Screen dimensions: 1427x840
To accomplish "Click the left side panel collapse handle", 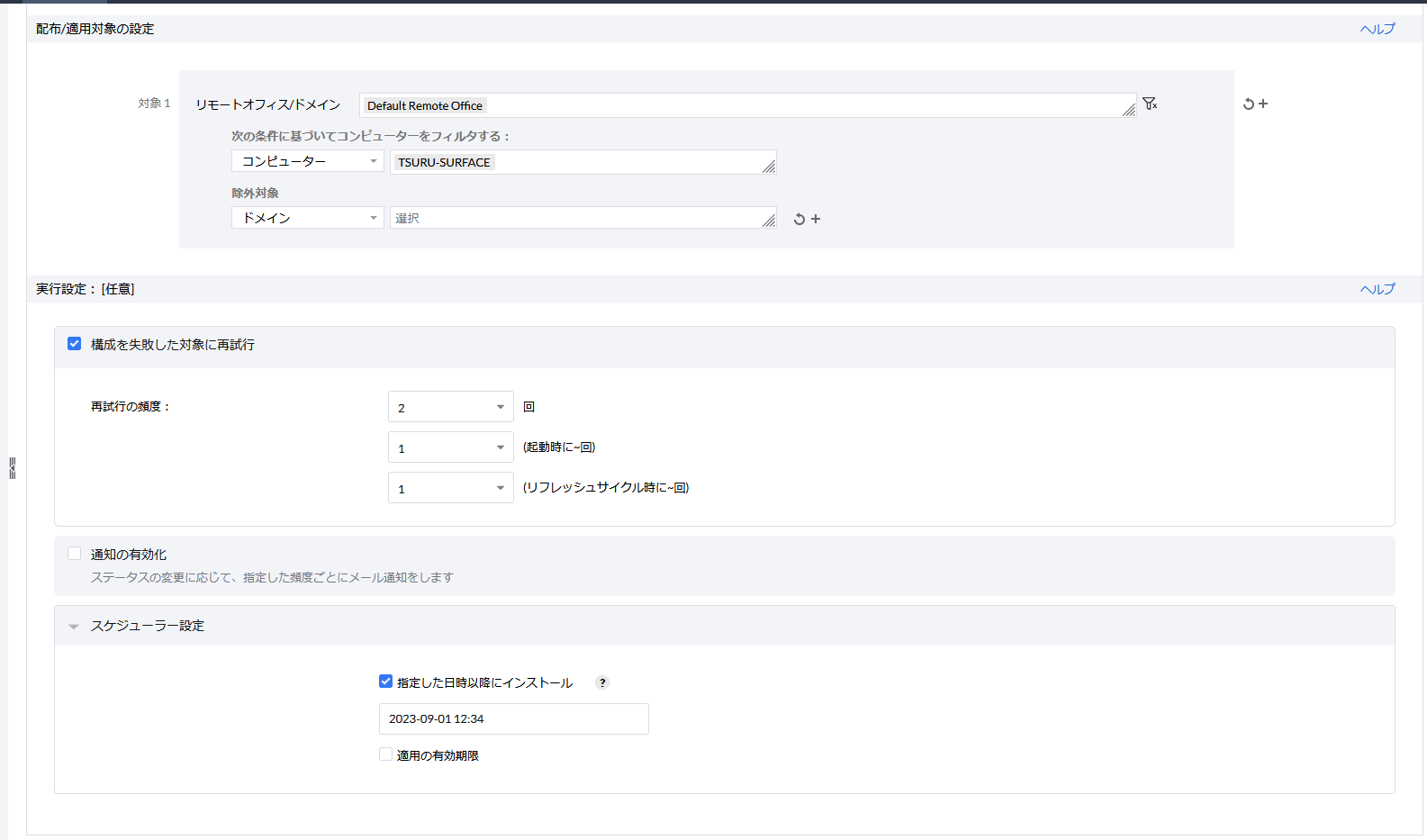I will (12, 468).
